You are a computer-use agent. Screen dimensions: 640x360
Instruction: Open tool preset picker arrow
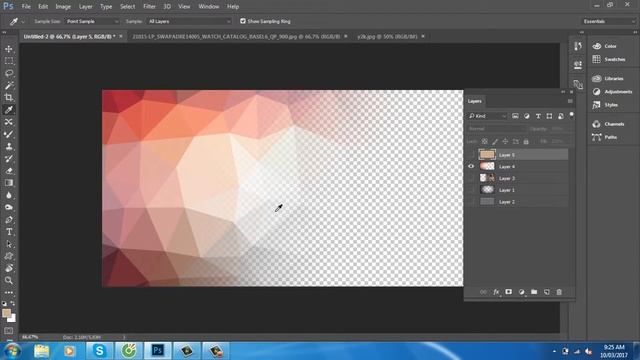coord(23,21)
